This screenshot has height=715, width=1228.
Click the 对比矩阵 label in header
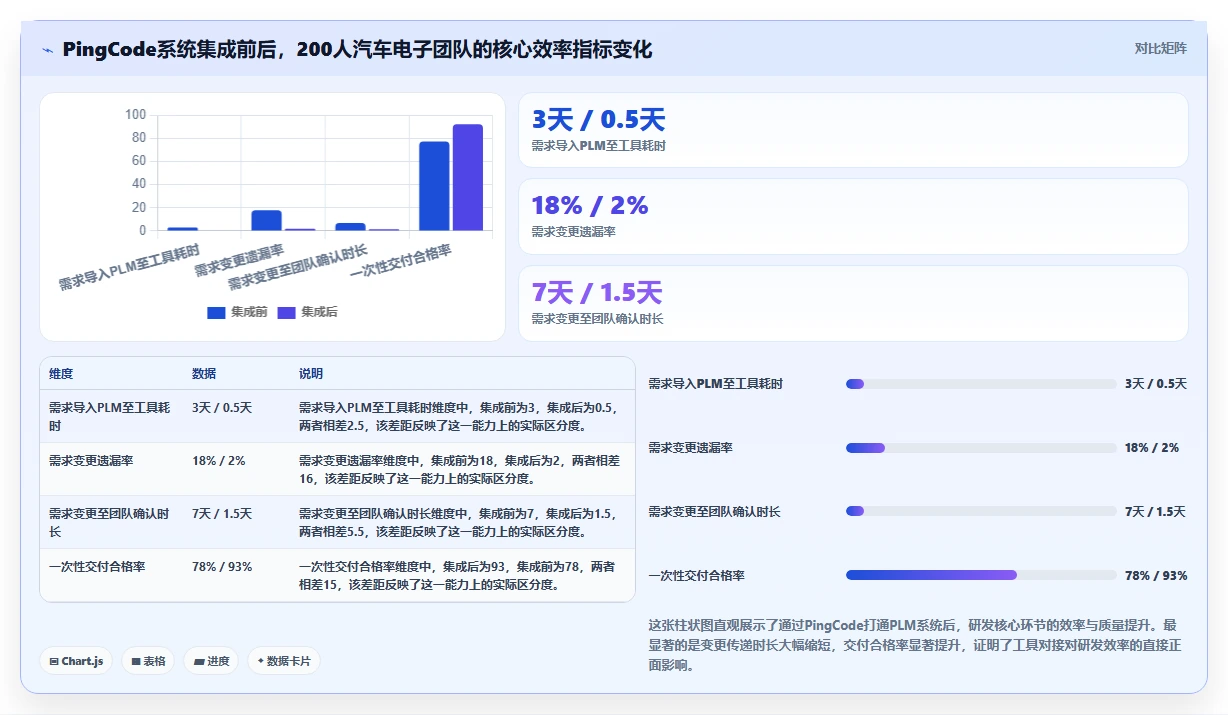click(x=1160, y=48)
